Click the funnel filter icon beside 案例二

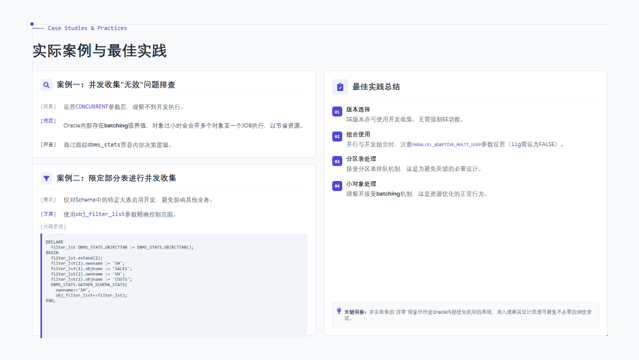(x=46, y=178)
